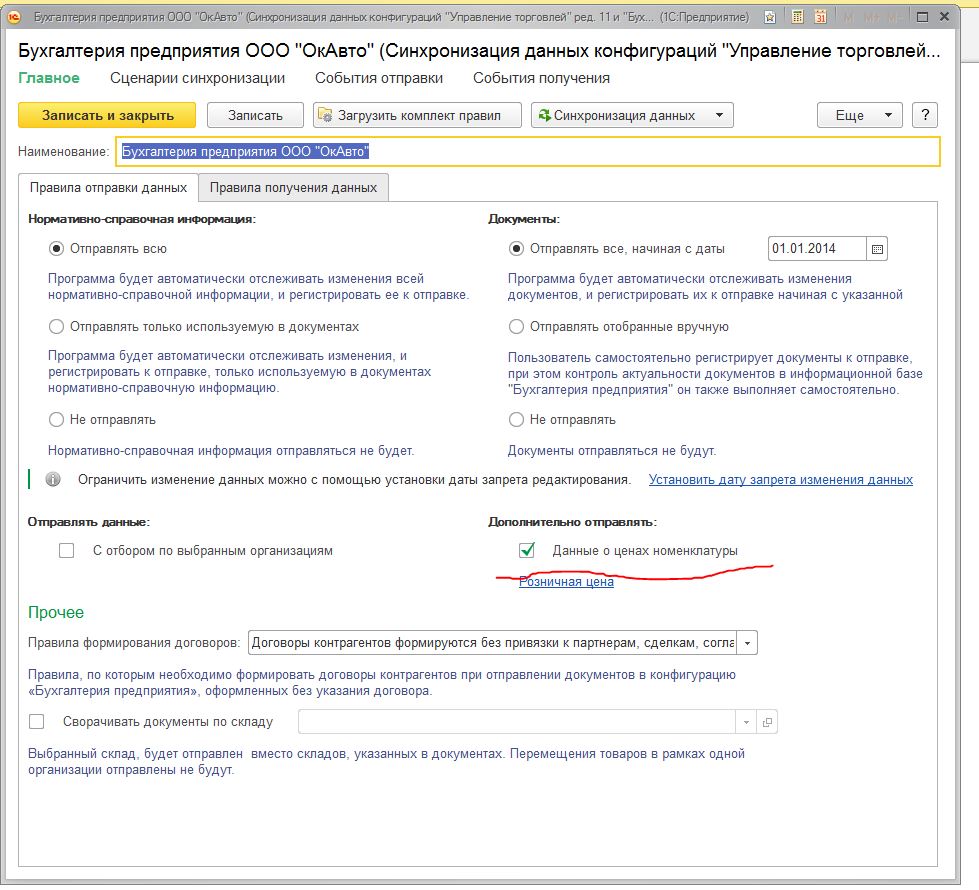Click the date picker calendar icon
The height and width of the screenshot is (890, 979).
[877, 249]
